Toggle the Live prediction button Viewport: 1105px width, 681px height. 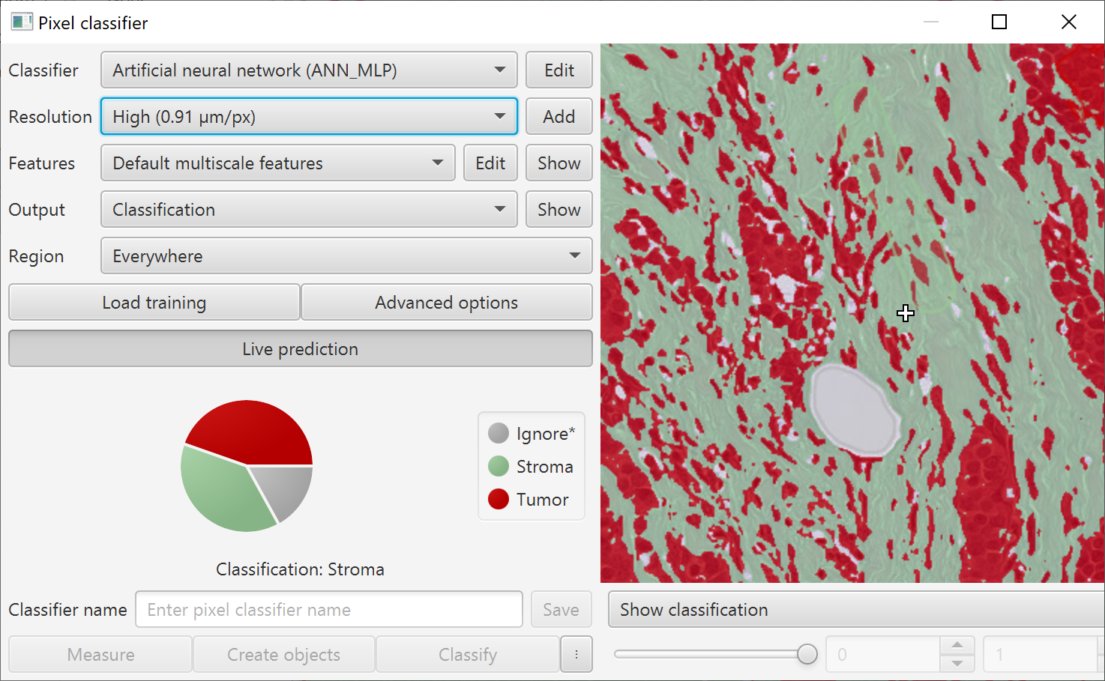300,349
